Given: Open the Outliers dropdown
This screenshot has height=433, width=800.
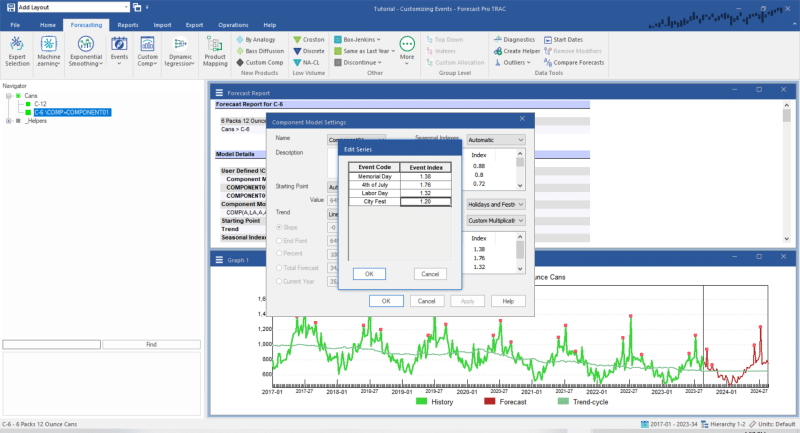Looking at the screenshot, I should coord(513,62).
